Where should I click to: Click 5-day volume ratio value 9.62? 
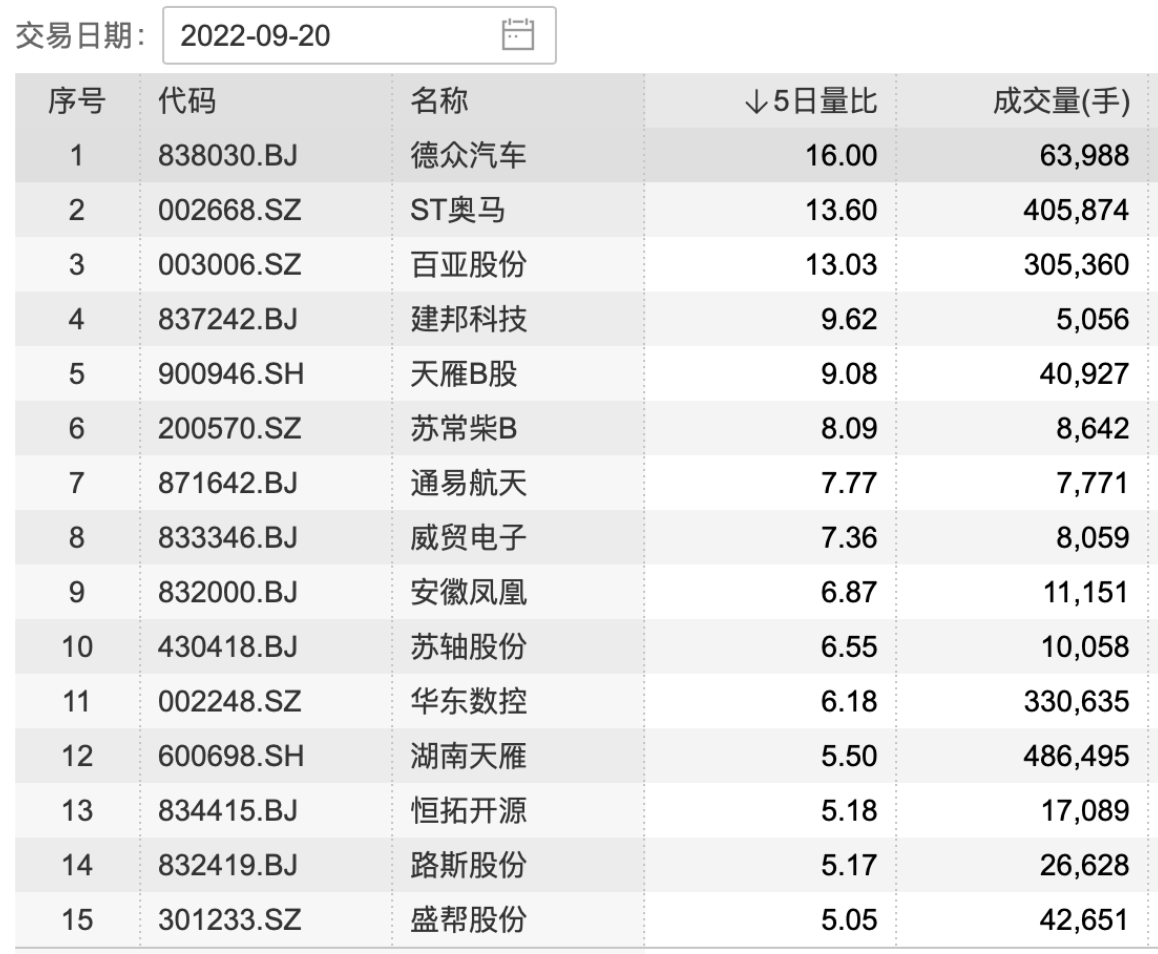849,319
